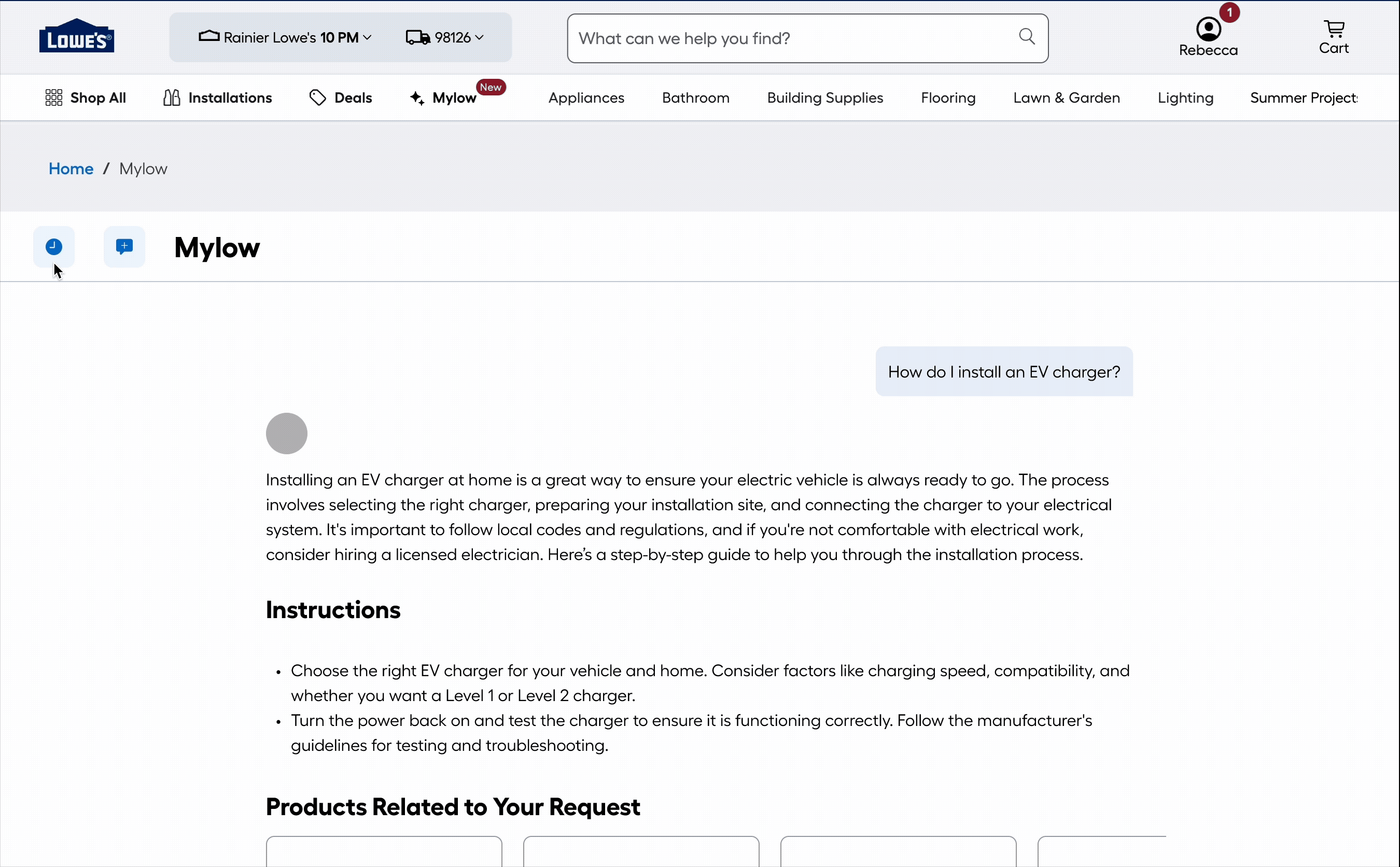Click the Home breadcrumb link

[71, 169]
